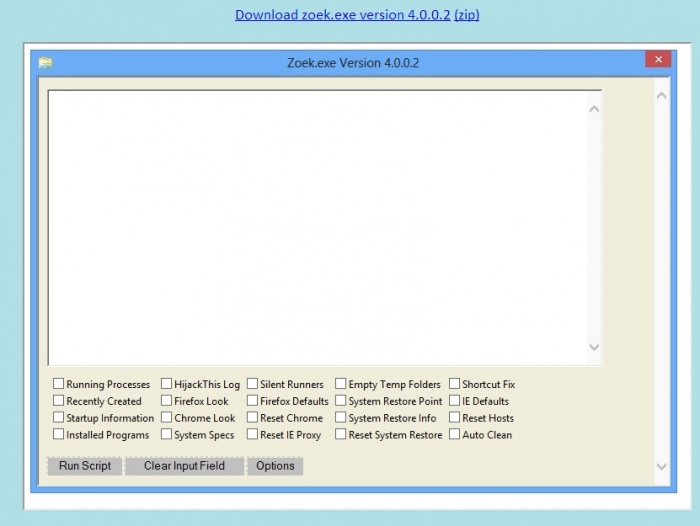
Task: Open the Options button
Action: [275, 466]
